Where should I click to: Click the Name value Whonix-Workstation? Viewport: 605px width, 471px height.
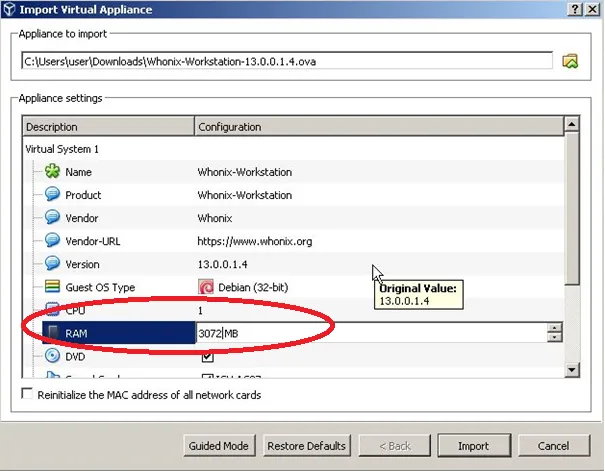coord(245,172)
